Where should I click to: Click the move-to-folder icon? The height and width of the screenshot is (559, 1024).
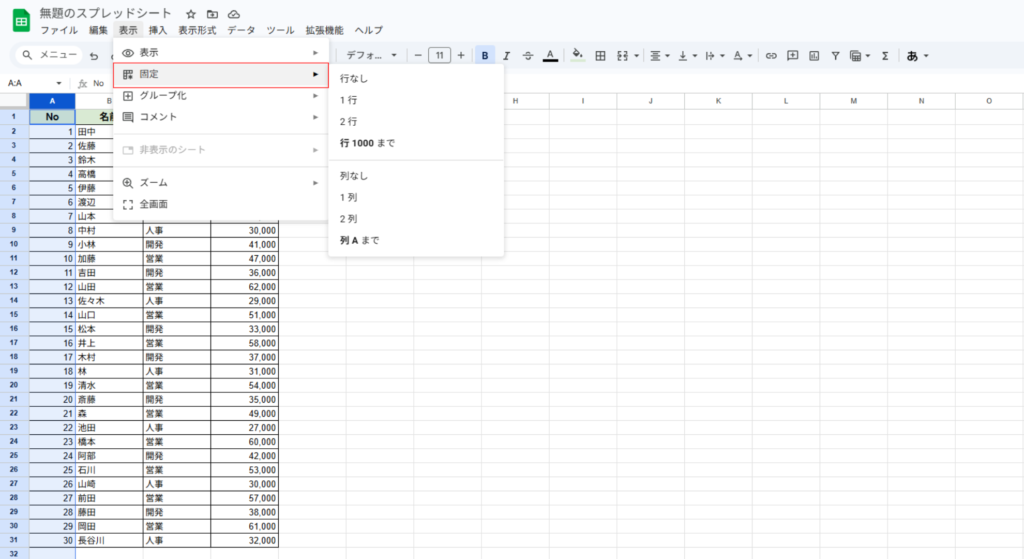tap(212, 14)
